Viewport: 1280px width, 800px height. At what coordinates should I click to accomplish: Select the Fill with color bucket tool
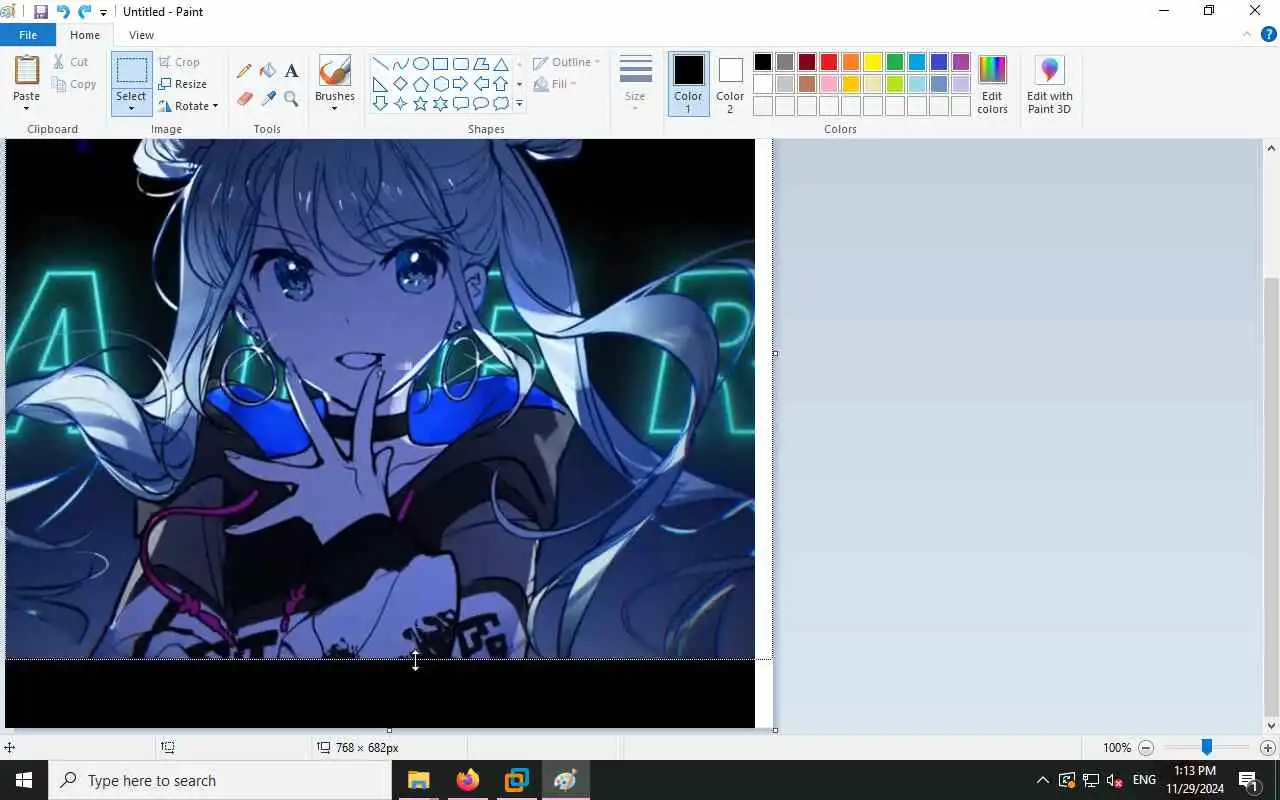268,71
